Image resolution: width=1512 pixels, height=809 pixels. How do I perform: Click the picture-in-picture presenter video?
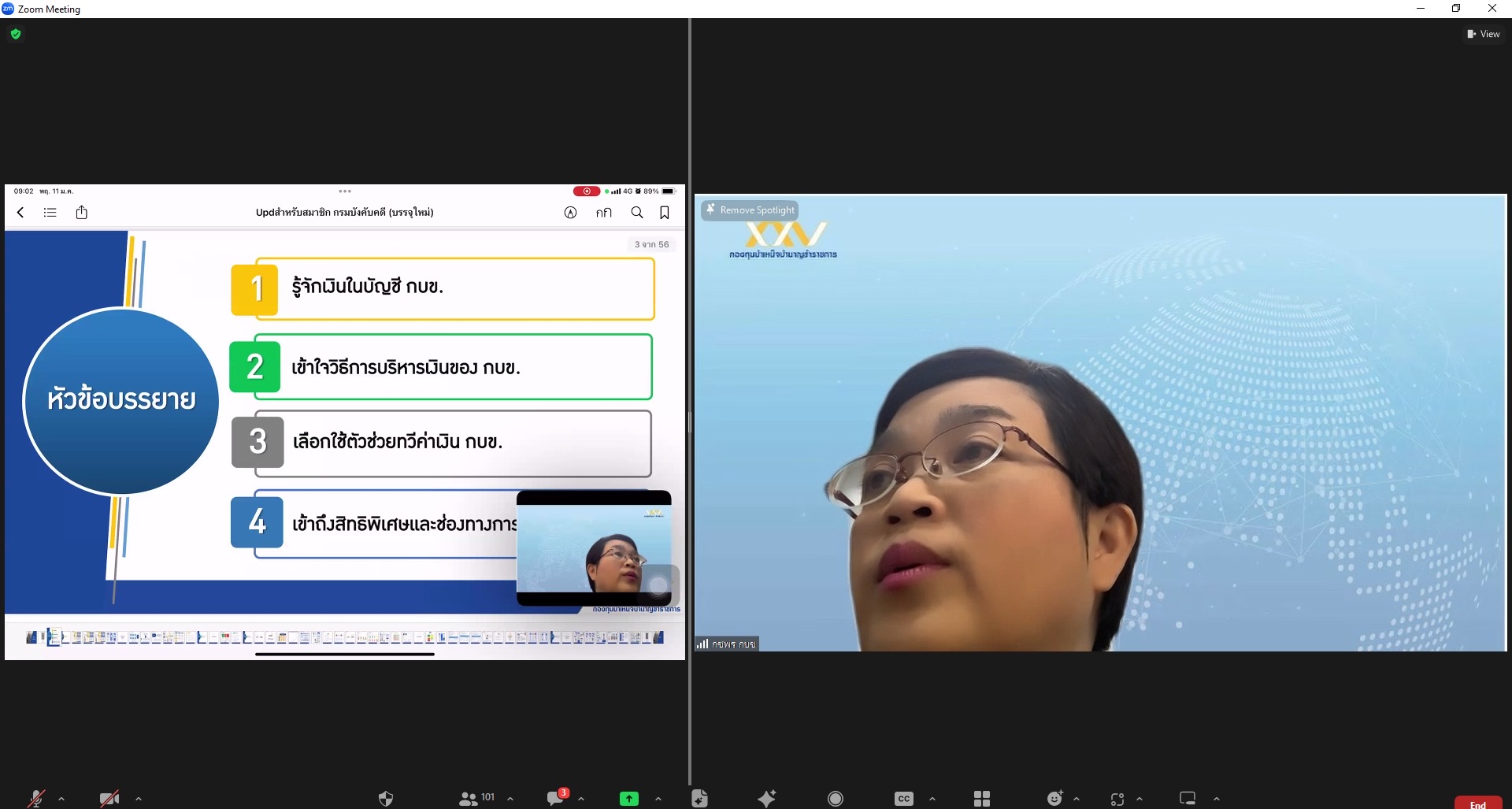[x=594, y=549]
